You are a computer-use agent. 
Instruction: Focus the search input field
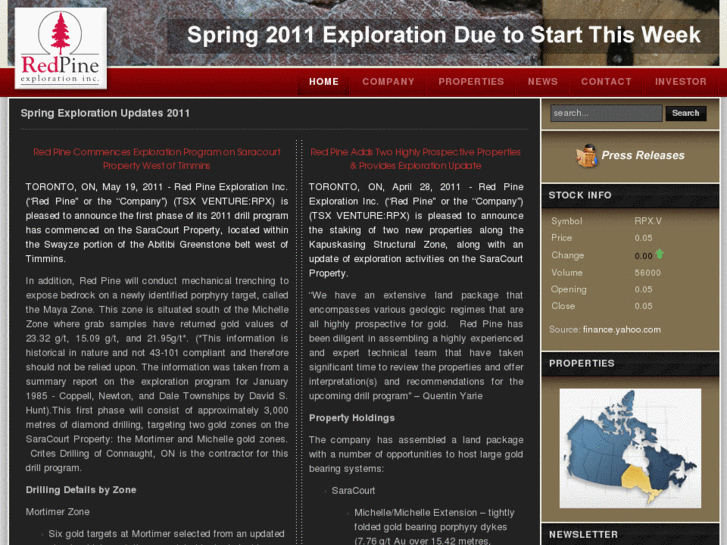[606, 113]
